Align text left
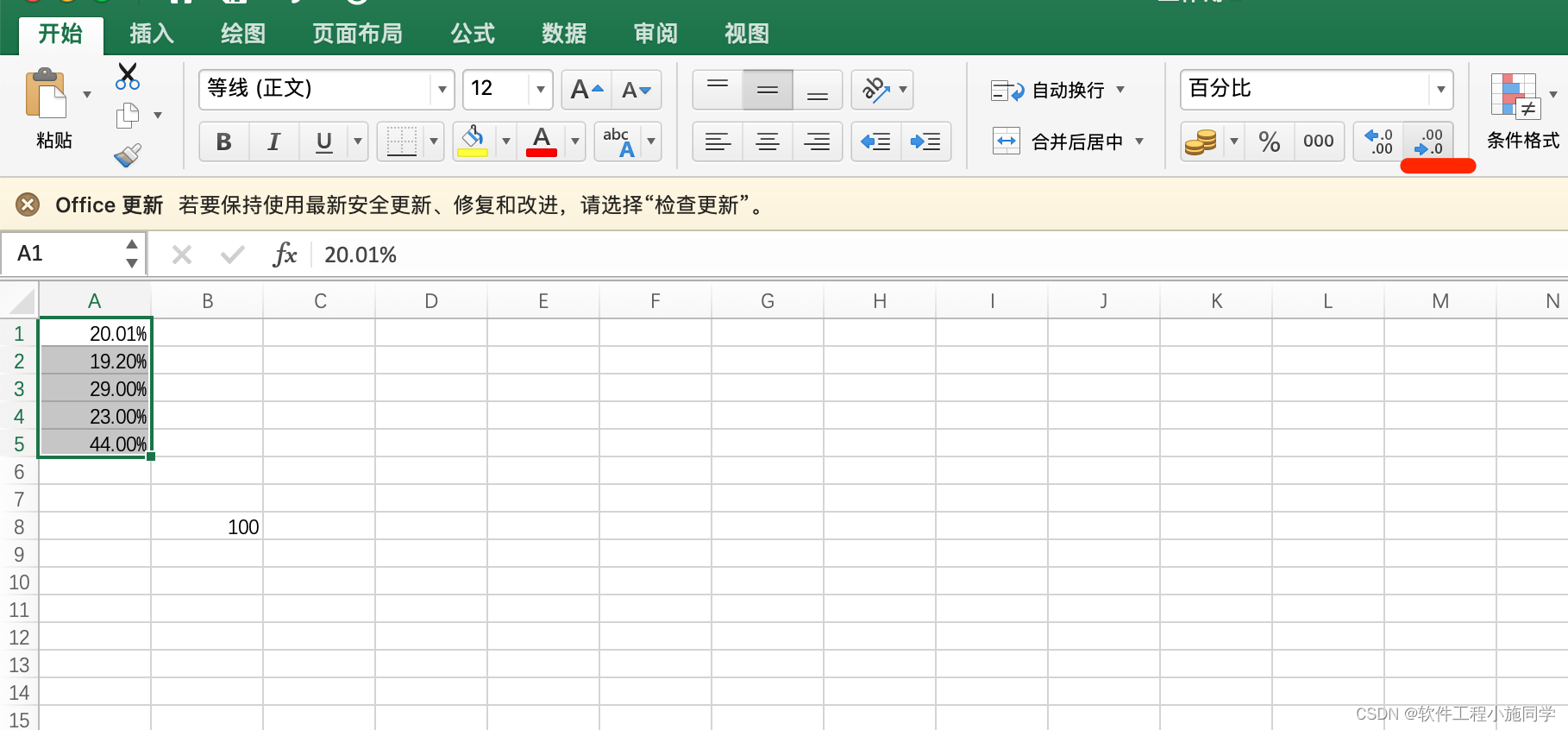The image size is (1568, 730). point(718,142)
